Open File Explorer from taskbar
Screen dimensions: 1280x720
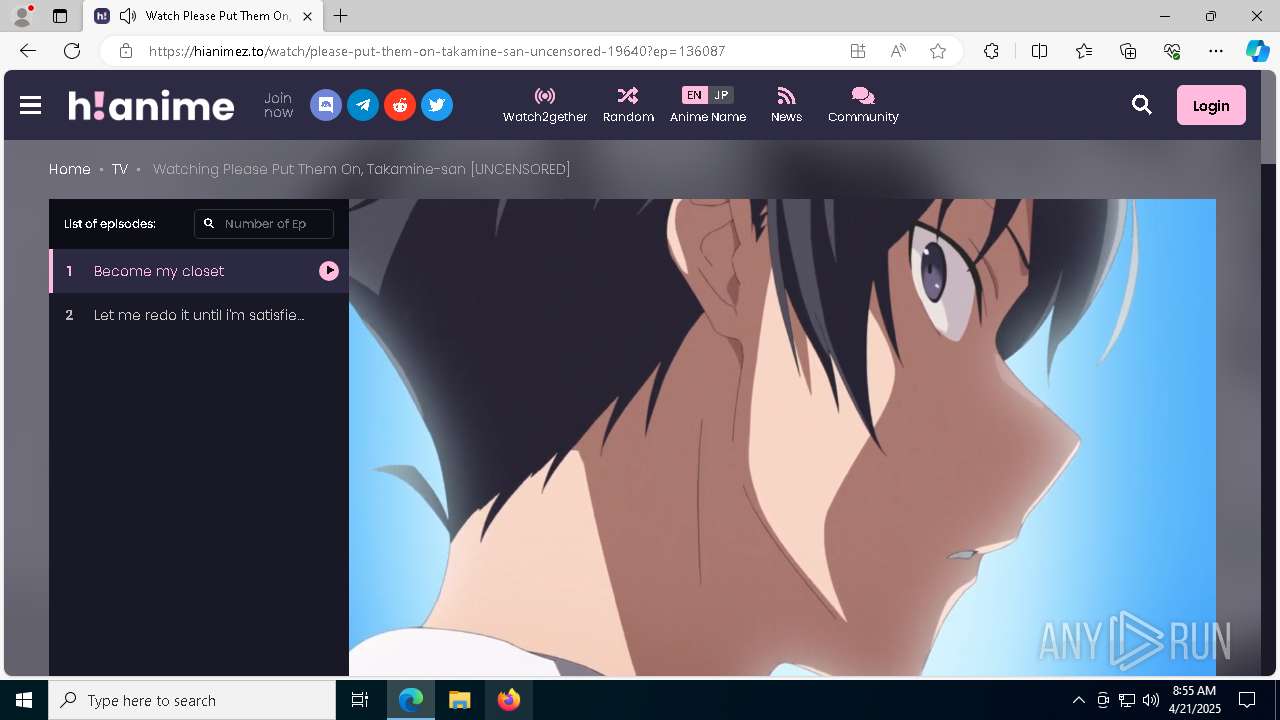[460, 700]
